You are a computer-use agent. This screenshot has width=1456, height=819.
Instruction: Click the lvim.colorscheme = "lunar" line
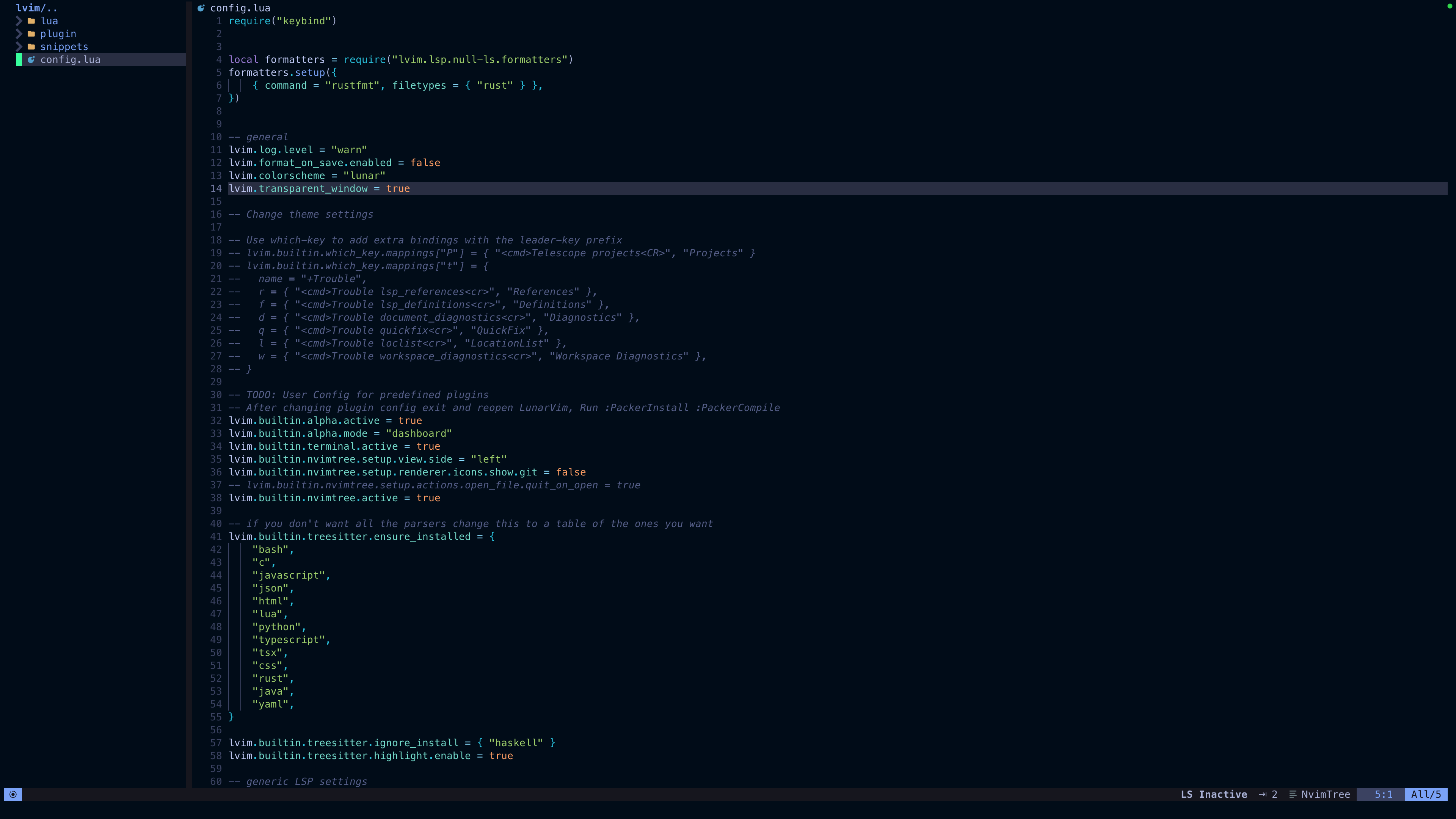307,176
